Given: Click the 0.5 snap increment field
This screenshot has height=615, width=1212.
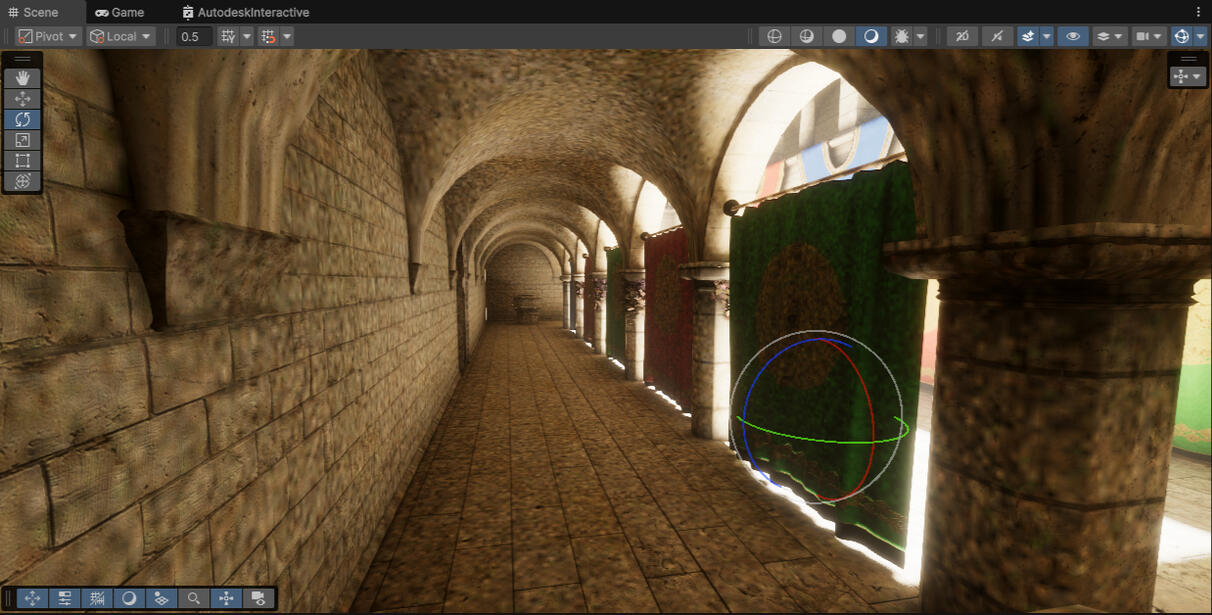Looking at the screenshot, I should click(194, 36).
